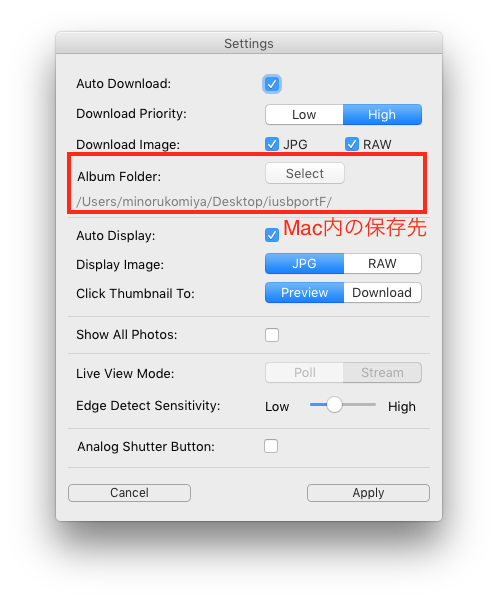Disable the Auto Display checkbox
Image resolution: width=498 pixels, height=601 pixels.
(272, 235)
